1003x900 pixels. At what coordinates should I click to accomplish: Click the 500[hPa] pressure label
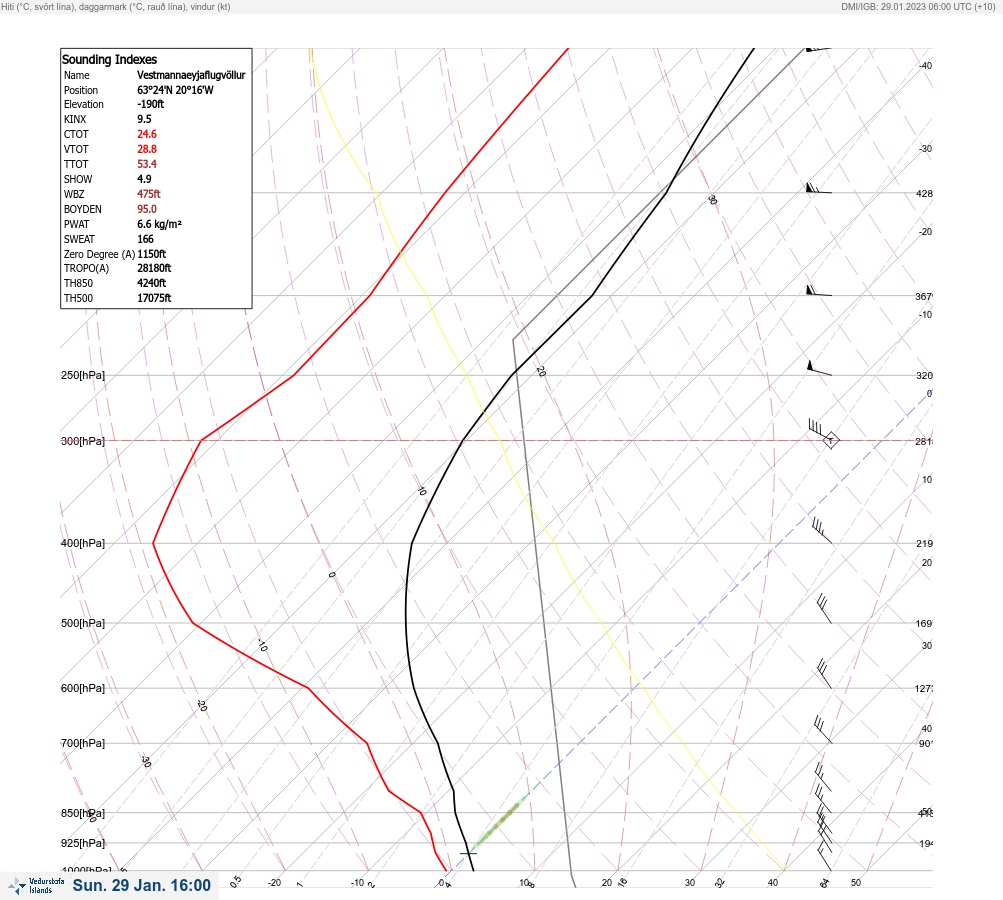83,623
